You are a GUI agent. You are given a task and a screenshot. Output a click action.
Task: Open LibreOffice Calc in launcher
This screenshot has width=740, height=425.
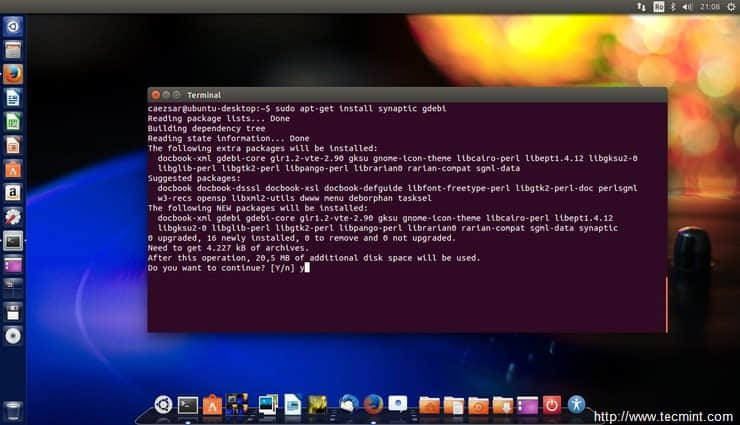pos(13,121)
